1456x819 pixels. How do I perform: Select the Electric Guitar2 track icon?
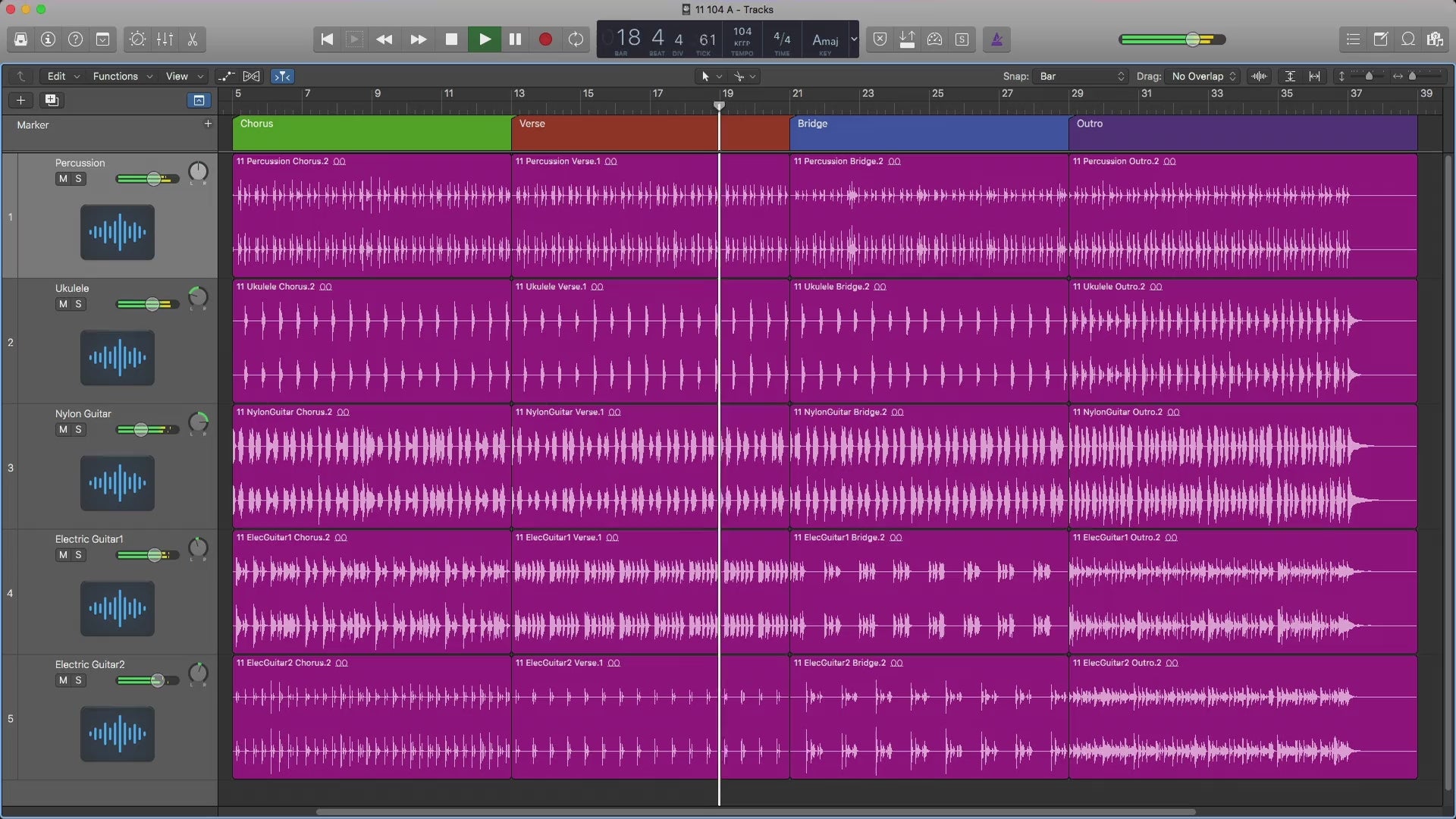pyautogui.click(x=118, y=734)
